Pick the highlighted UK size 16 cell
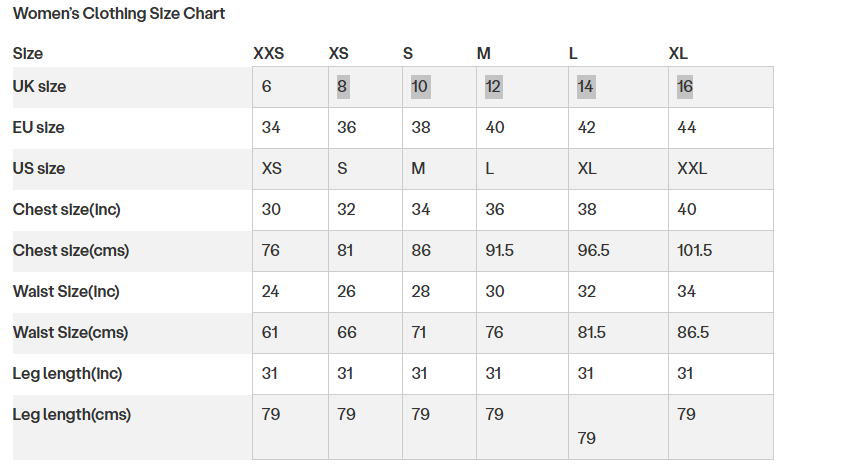This screenshot has width=848, height=473. click(685, 87)
